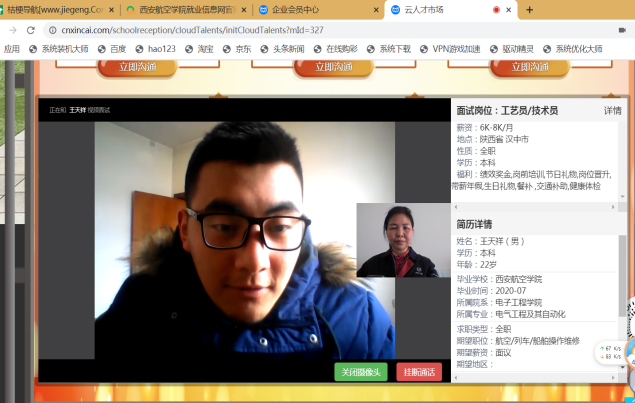Open the hao123 bookmark
This screenshot has height=403, width=635.
pyautogui.click(x=155, y=48)
